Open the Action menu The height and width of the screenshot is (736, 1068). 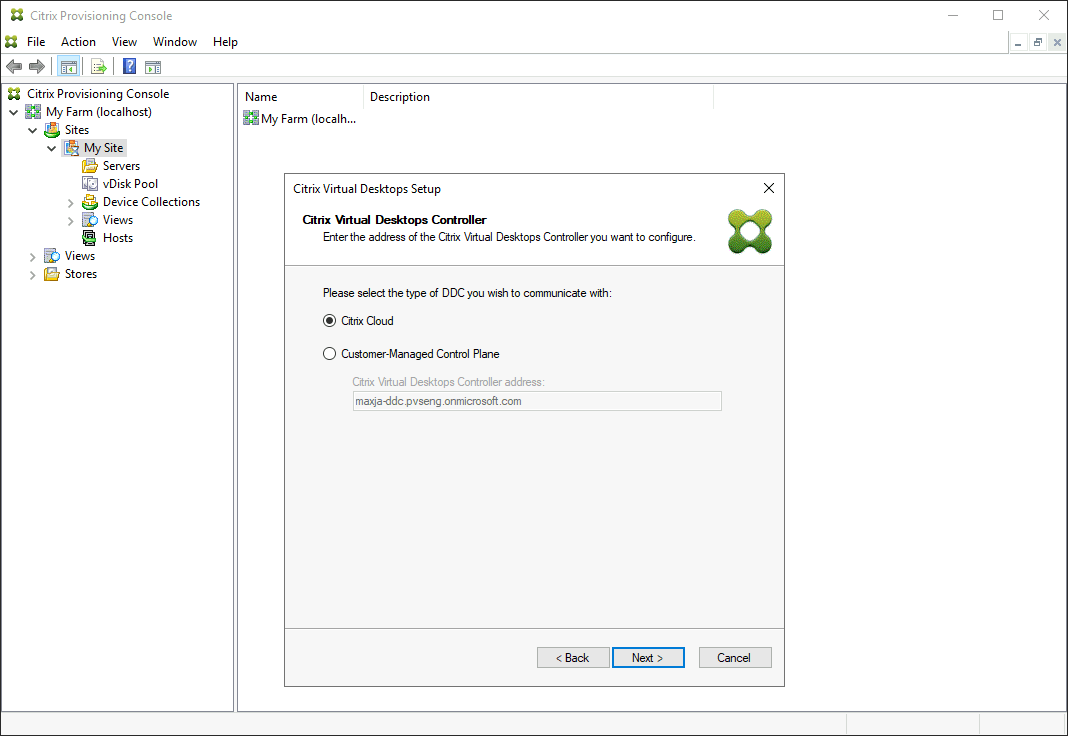pos(78,42)
